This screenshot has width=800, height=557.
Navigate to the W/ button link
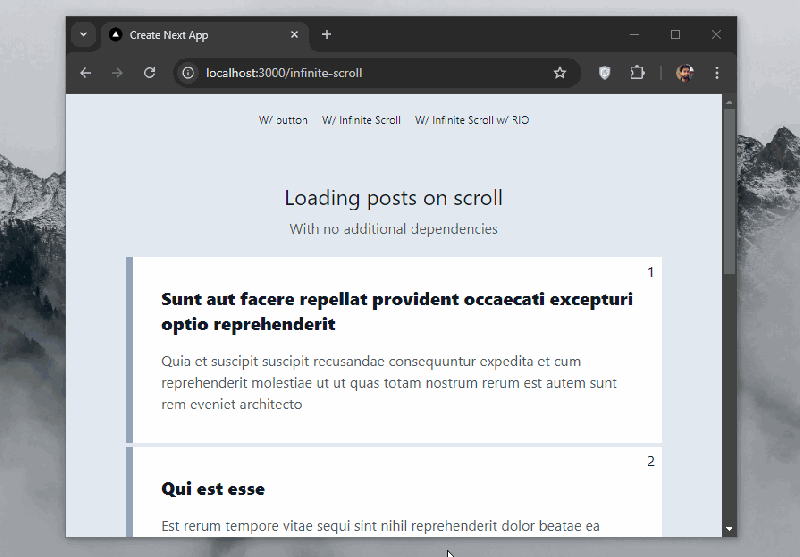(x=283, y=120)
